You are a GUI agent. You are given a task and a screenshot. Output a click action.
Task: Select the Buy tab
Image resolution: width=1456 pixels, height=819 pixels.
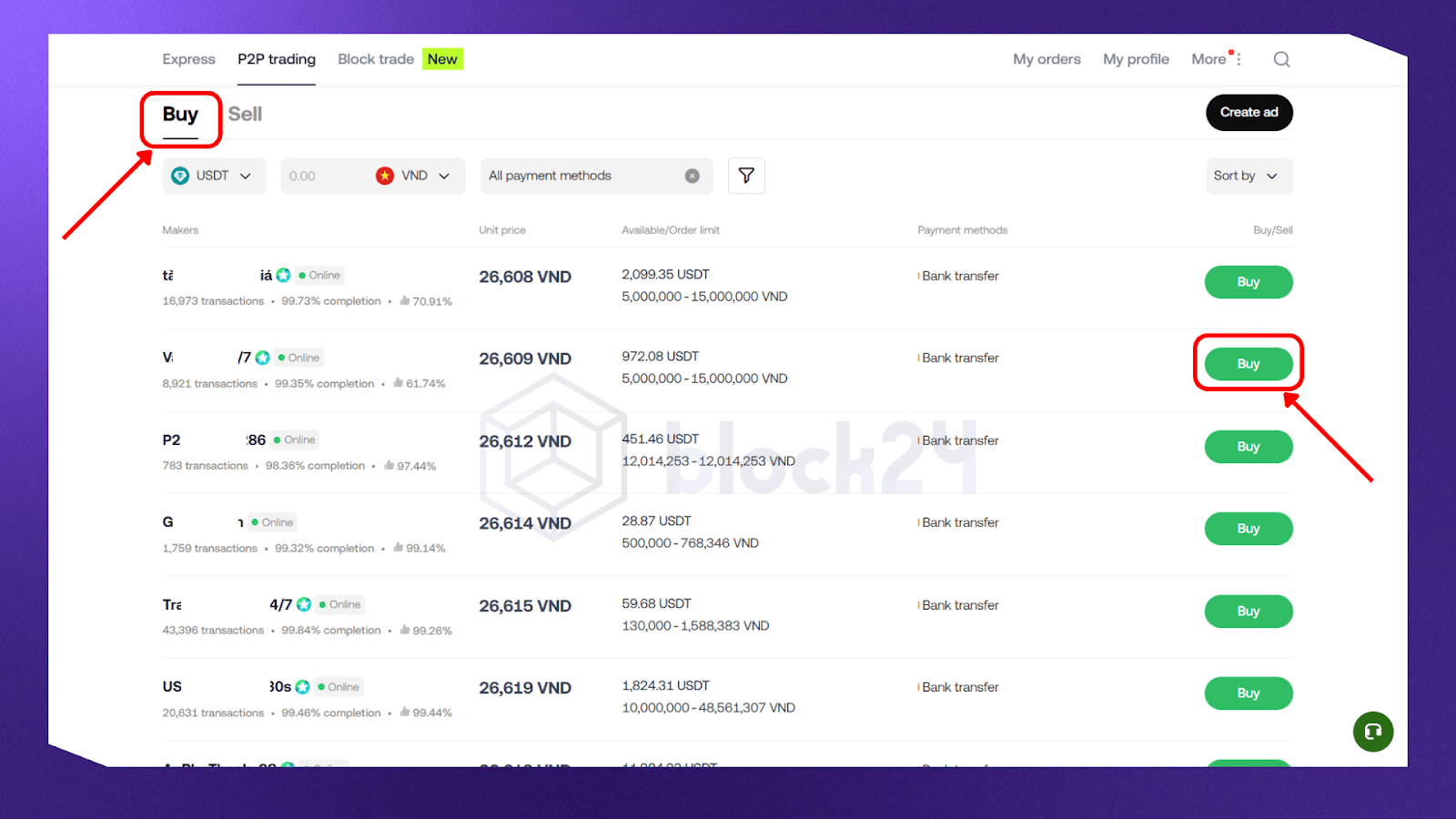[180, 115]
